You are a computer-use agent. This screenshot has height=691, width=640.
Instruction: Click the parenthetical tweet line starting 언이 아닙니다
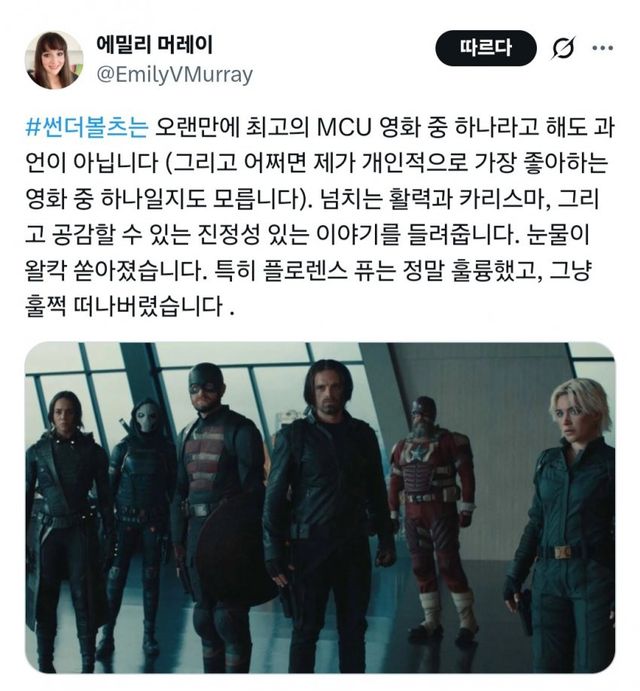(x=316, y=163)
